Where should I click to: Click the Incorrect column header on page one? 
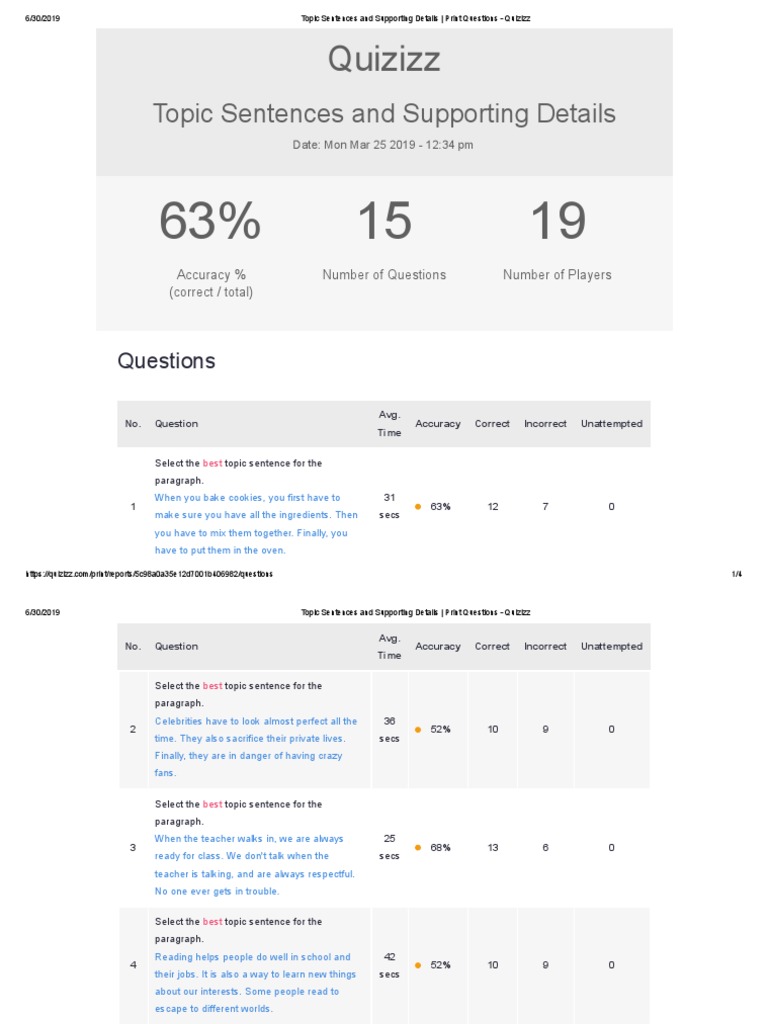(x=545, y=424)
